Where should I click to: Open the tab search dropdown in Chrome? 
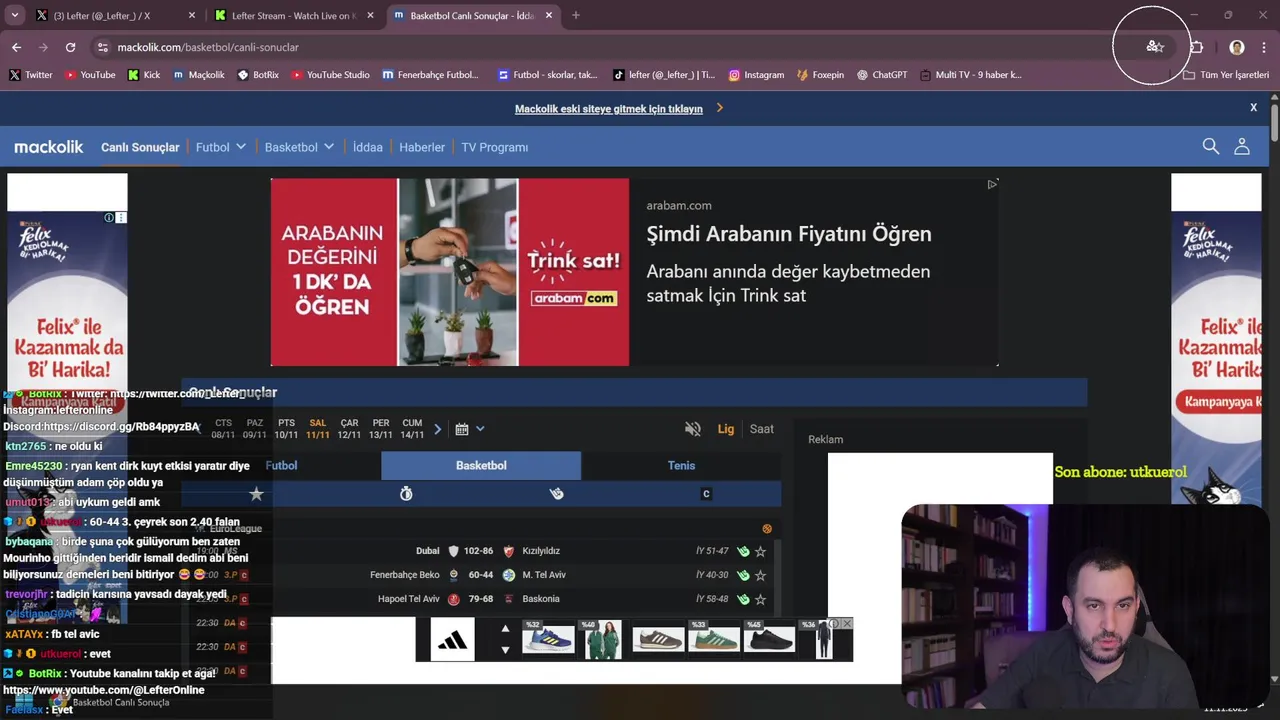pos(14,15)
